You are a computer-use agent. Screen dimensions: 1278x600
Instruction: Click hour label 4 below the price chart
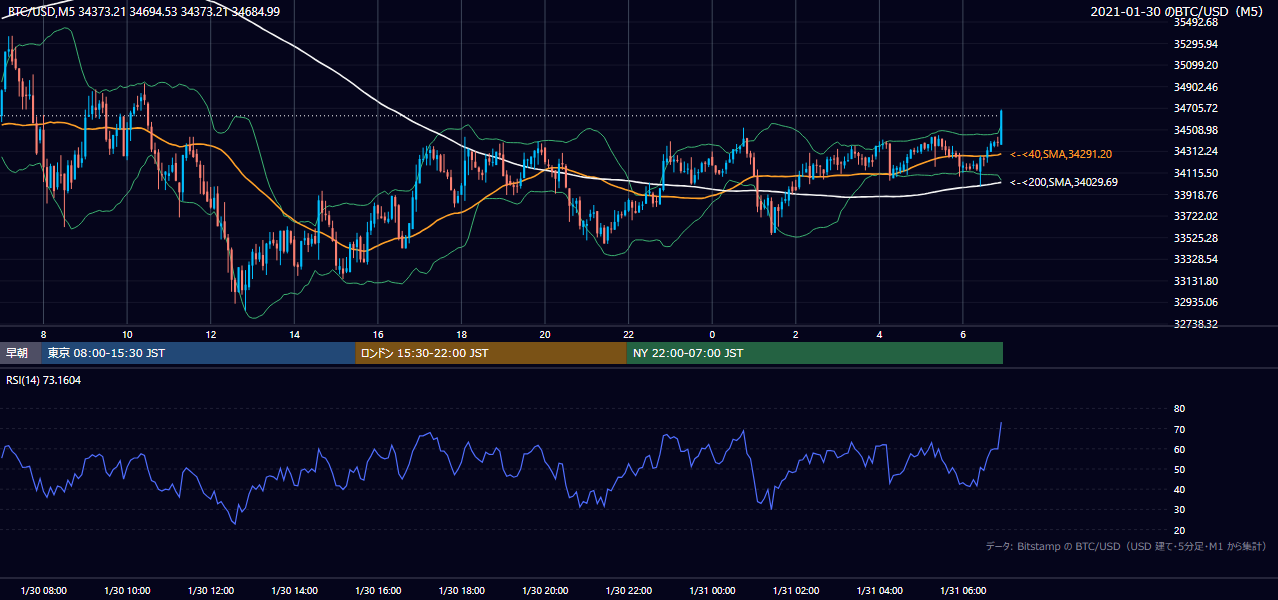pyautogui.click(x=879, y=334)
